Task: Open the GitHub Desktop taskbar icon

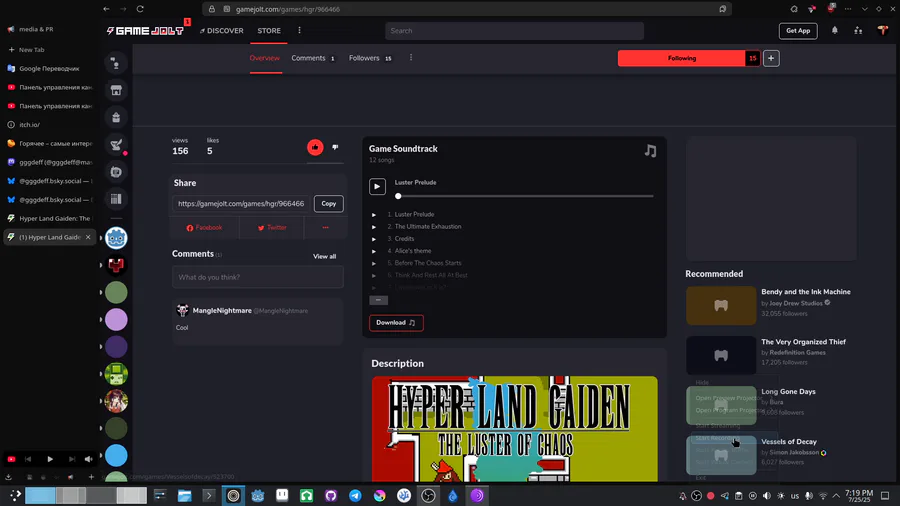Action: pos(331,496)
